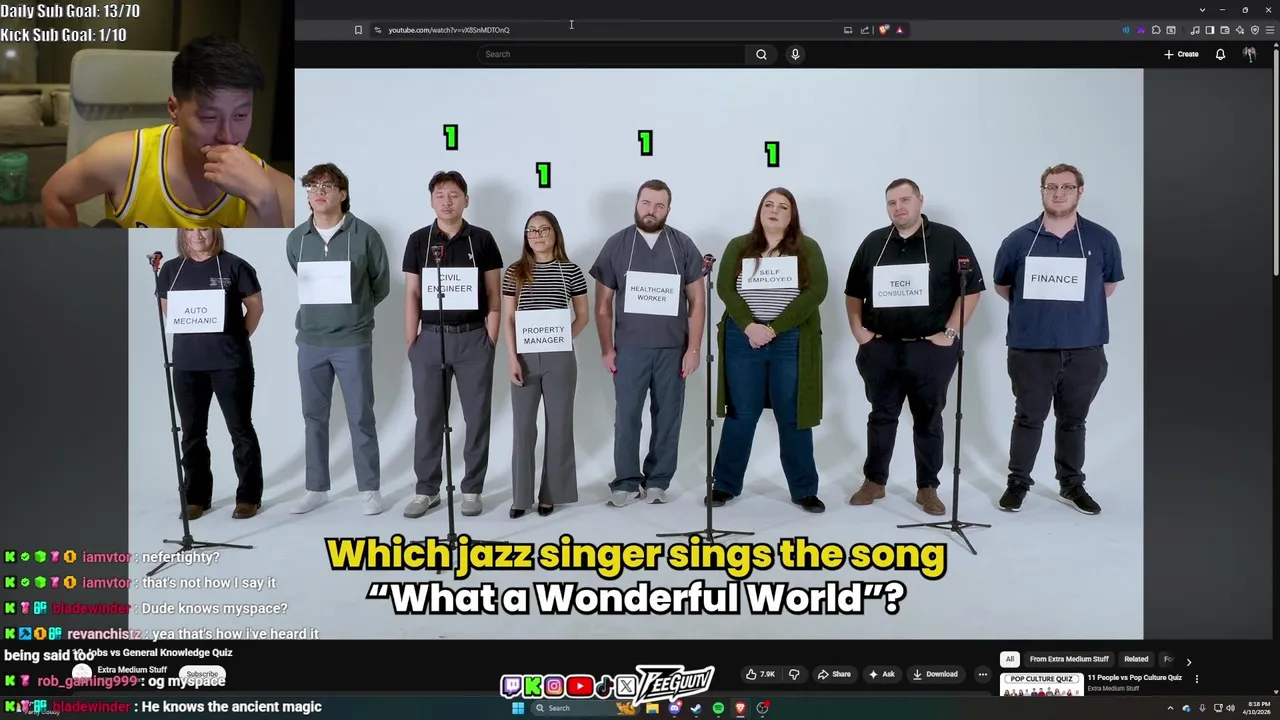Screen dimensions: 1280x720
Task: Click the Ask button under the video
Action: click(882, 674)
